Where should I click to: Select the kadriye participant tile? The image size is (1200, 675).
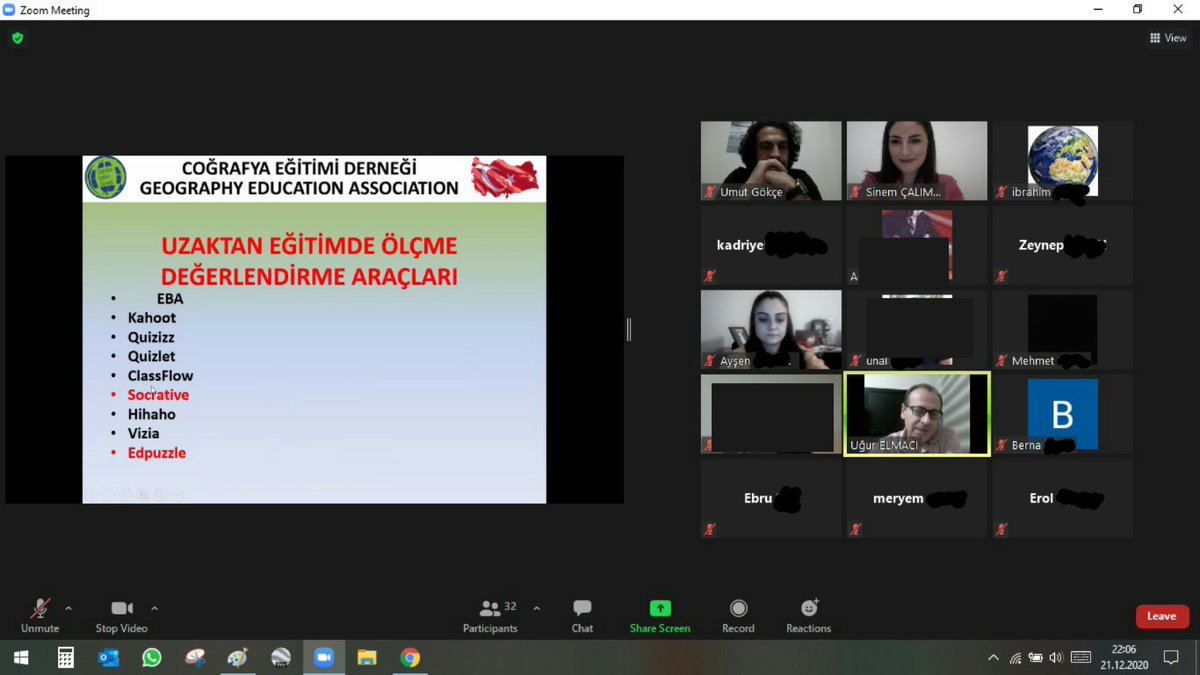click(771, 245)
